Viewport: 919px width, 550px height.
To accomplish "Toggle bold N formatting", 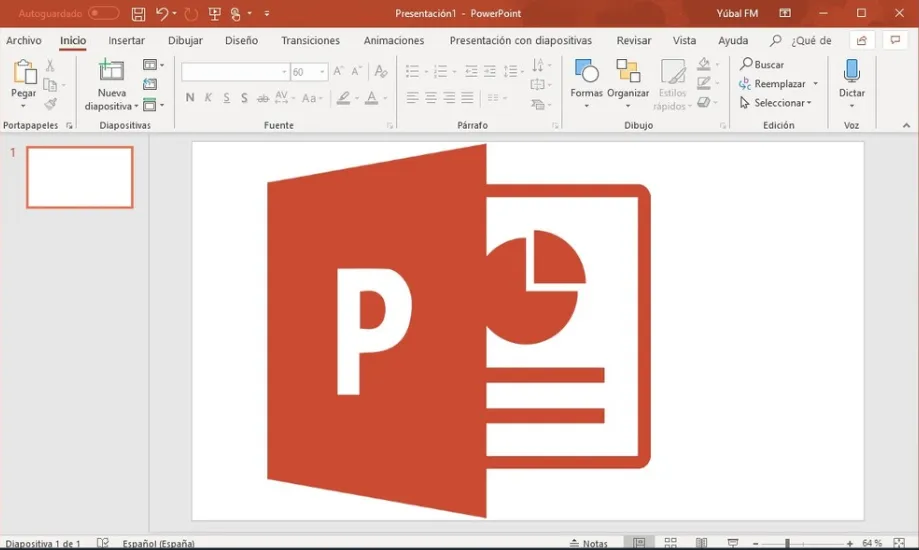I will 190,98.
